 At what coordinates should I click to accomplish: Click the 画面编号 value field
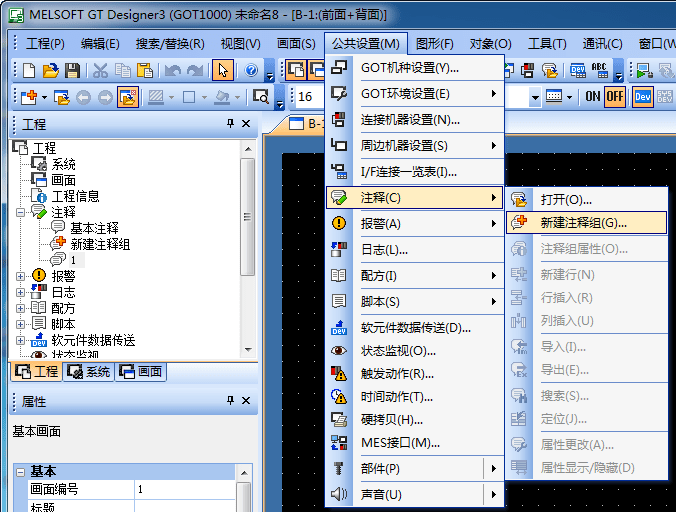(185, 490)
